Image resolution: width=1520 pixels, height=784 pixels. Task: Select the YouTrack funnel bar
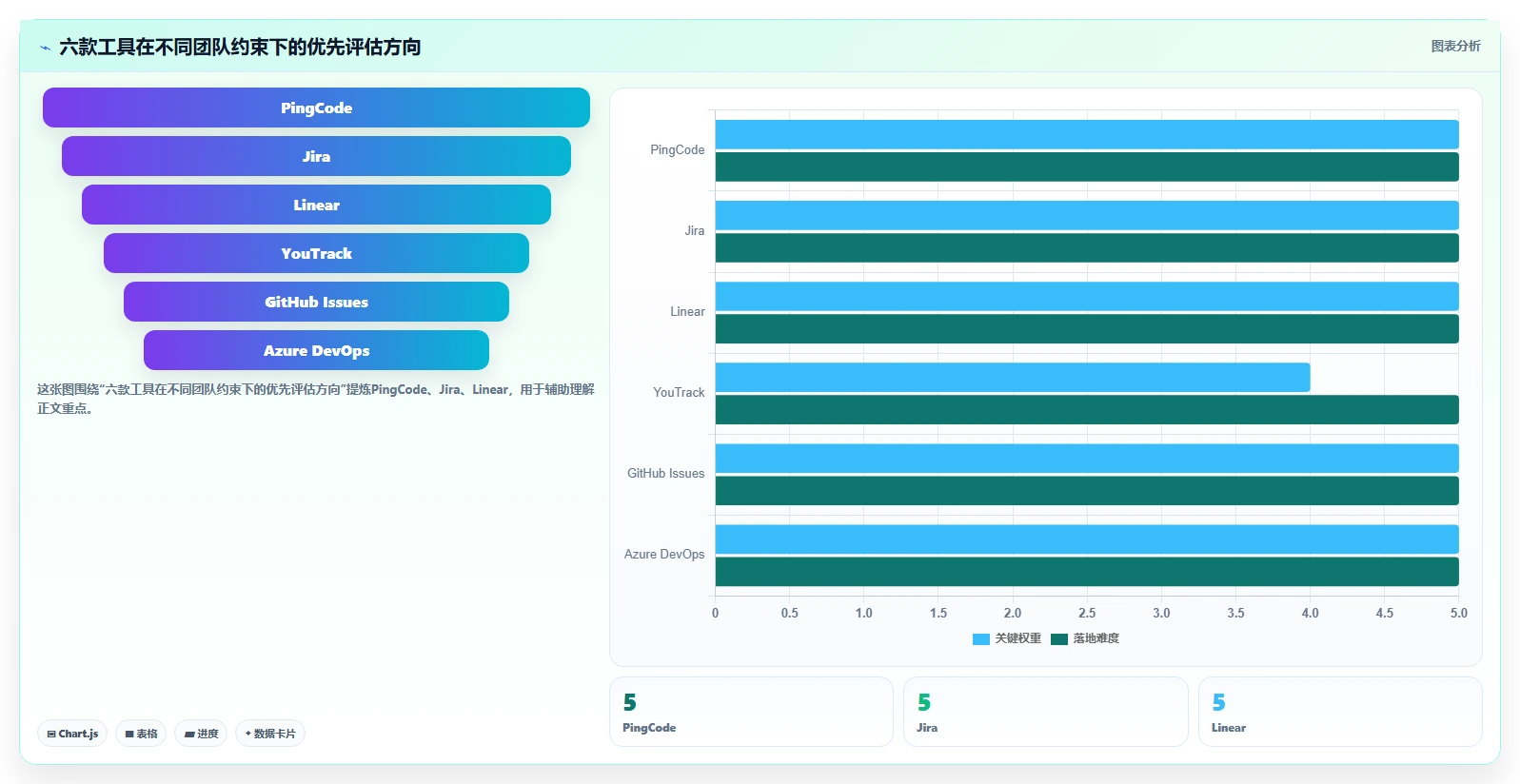tap(316, 253)
